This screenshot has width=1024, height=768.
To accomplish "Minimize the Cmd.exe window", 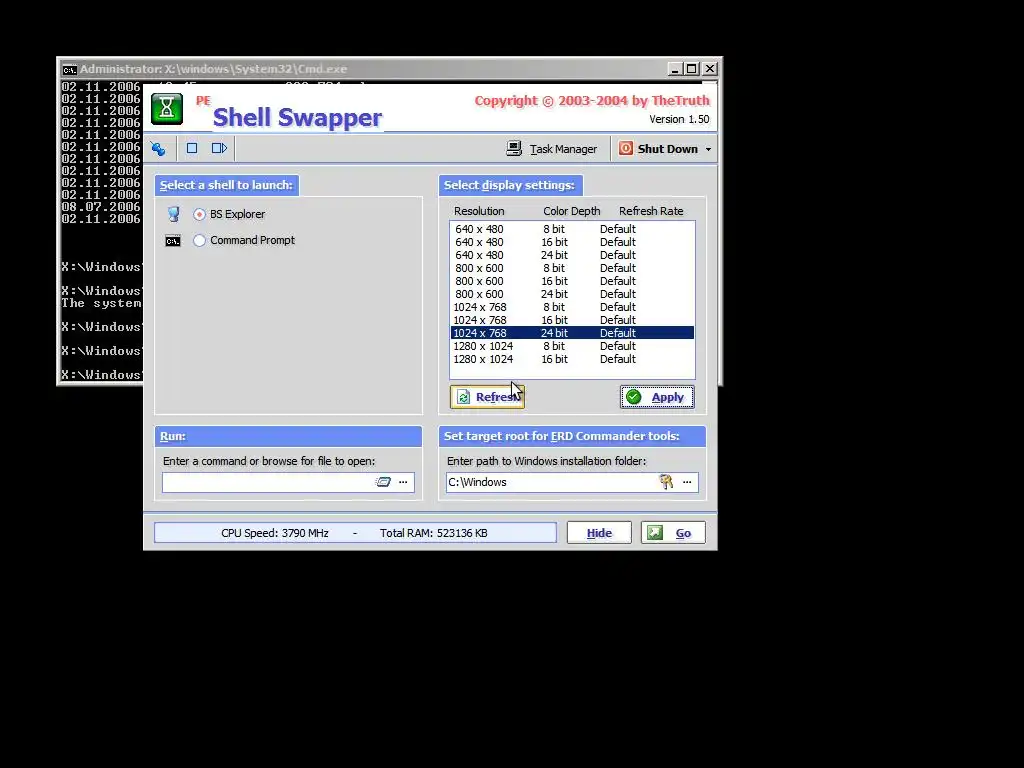I will 676,69.
